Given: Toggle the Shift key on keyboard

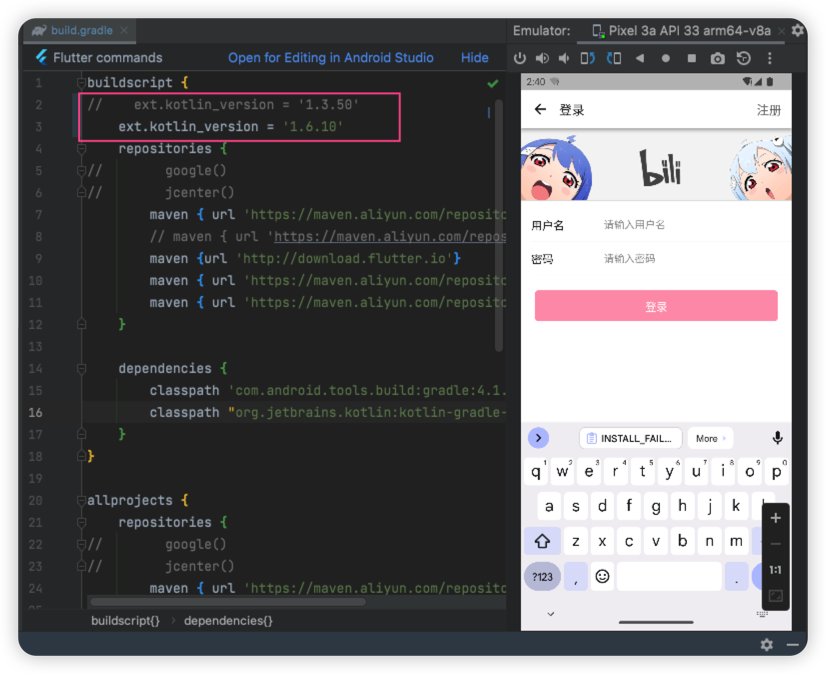Looking at the screenshot, I should coord(542,541).
